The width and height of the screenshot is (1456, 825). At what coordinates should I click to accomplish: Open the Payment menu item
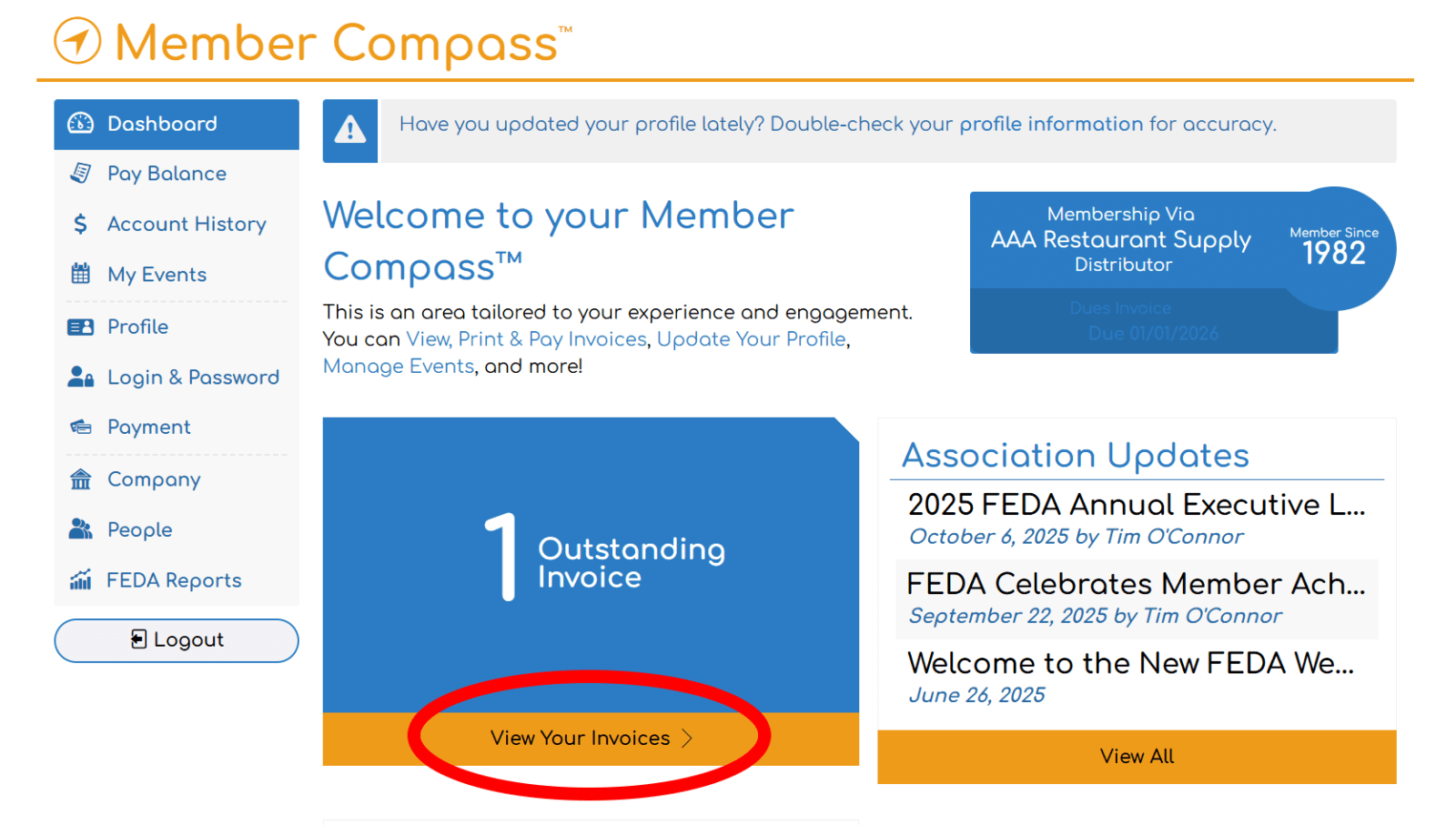click(149, 427)
